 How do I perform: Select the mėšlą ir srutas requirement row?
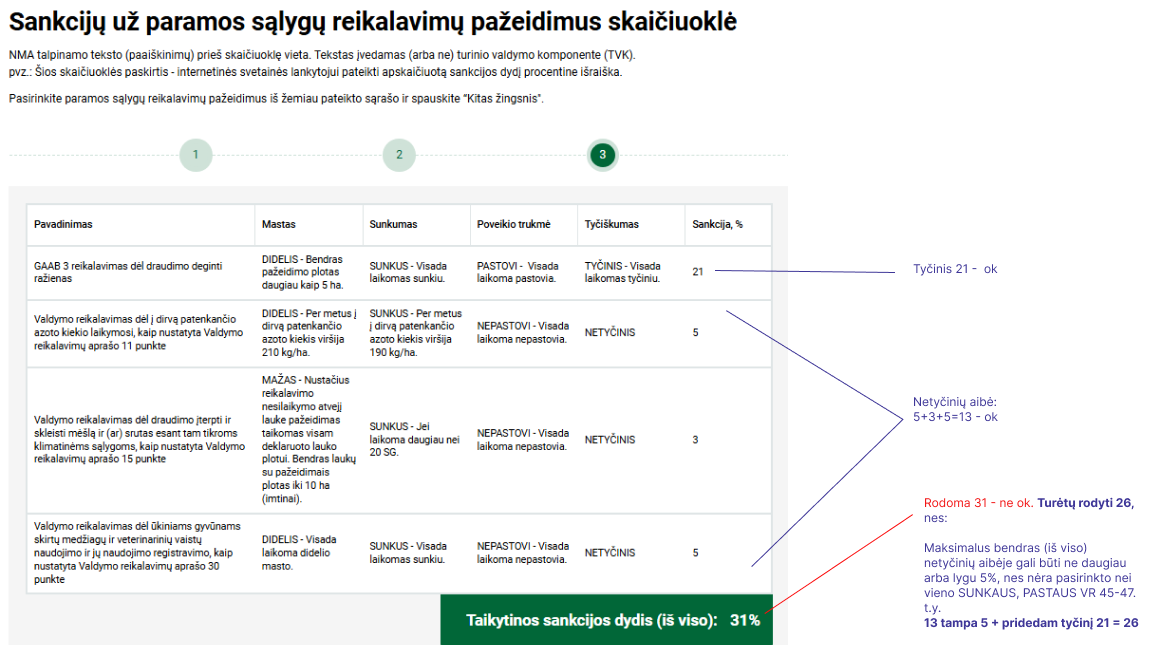[x=139, y=439]
